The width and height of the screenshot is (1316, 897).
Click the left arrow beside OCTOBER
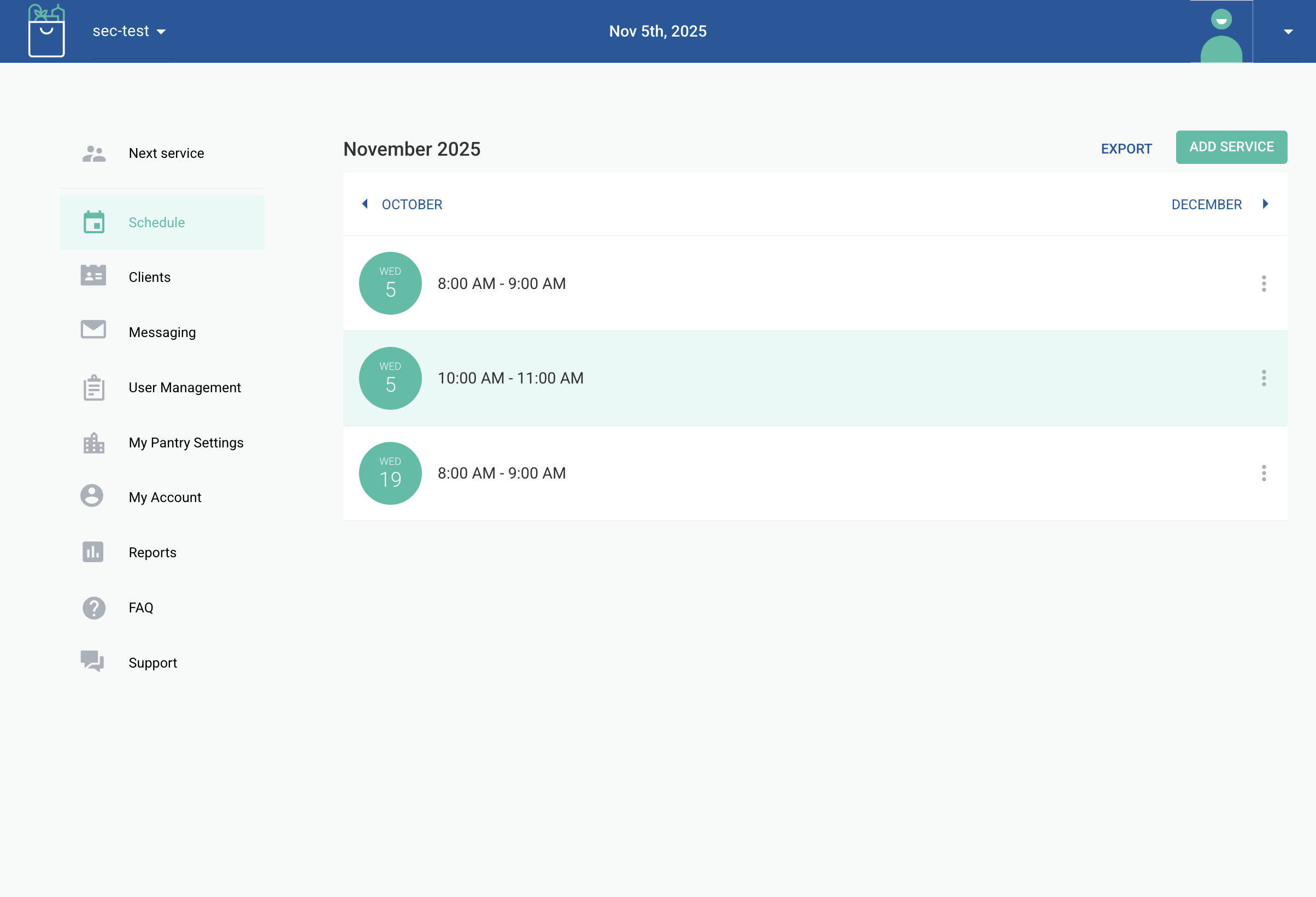point(365,204)
